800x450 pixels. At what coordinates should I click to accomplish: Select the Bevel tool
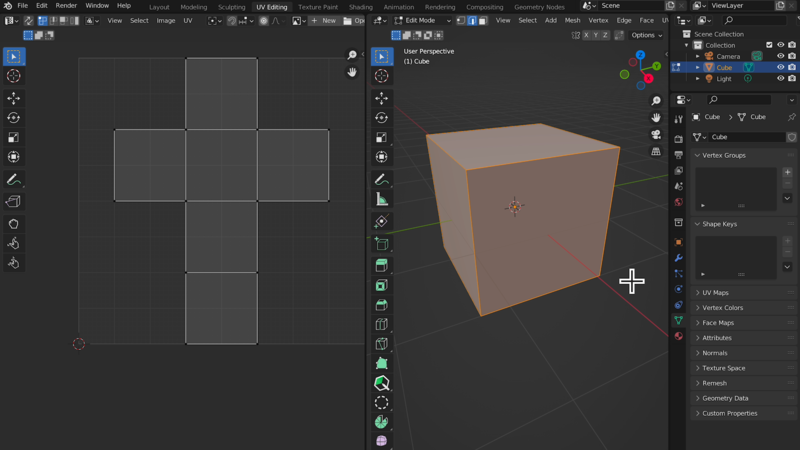pyautogui.click(x=382, y=305)
